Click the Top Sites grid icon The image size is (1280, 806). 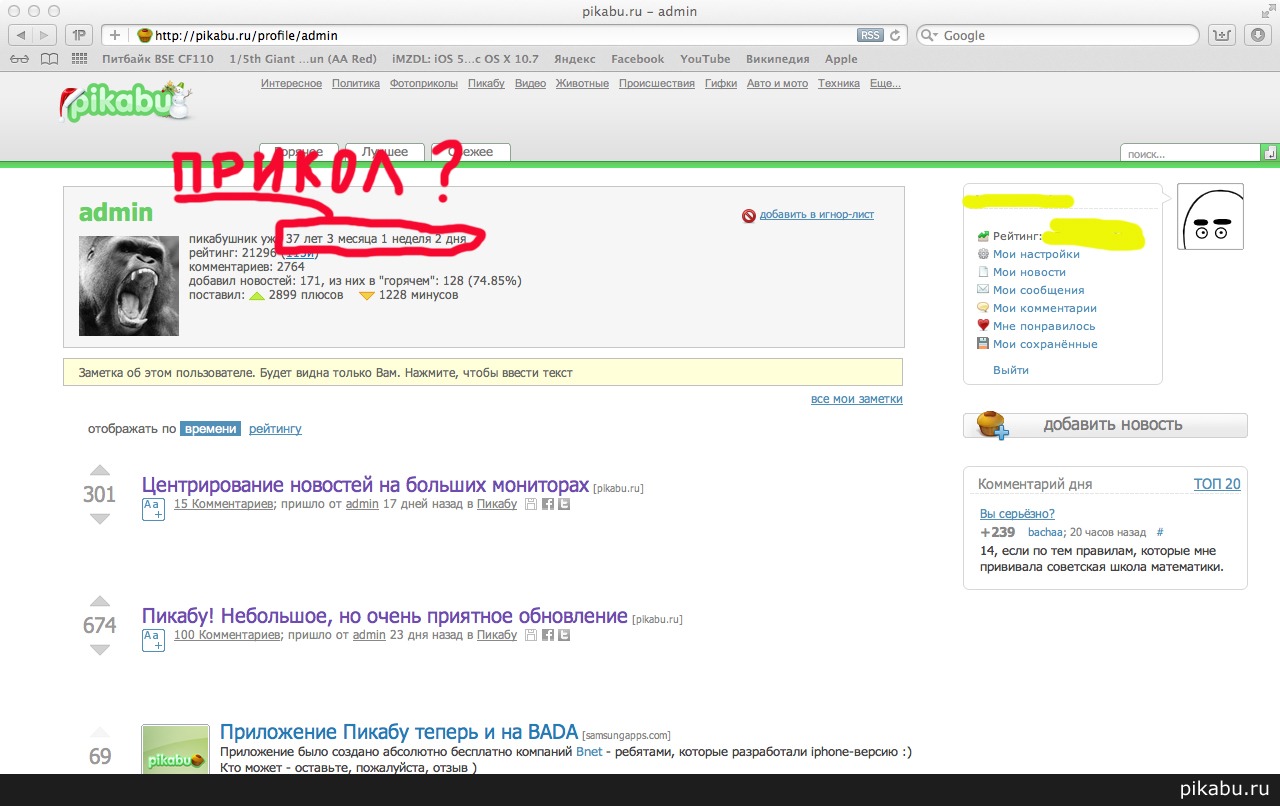[x=80, y=59]
